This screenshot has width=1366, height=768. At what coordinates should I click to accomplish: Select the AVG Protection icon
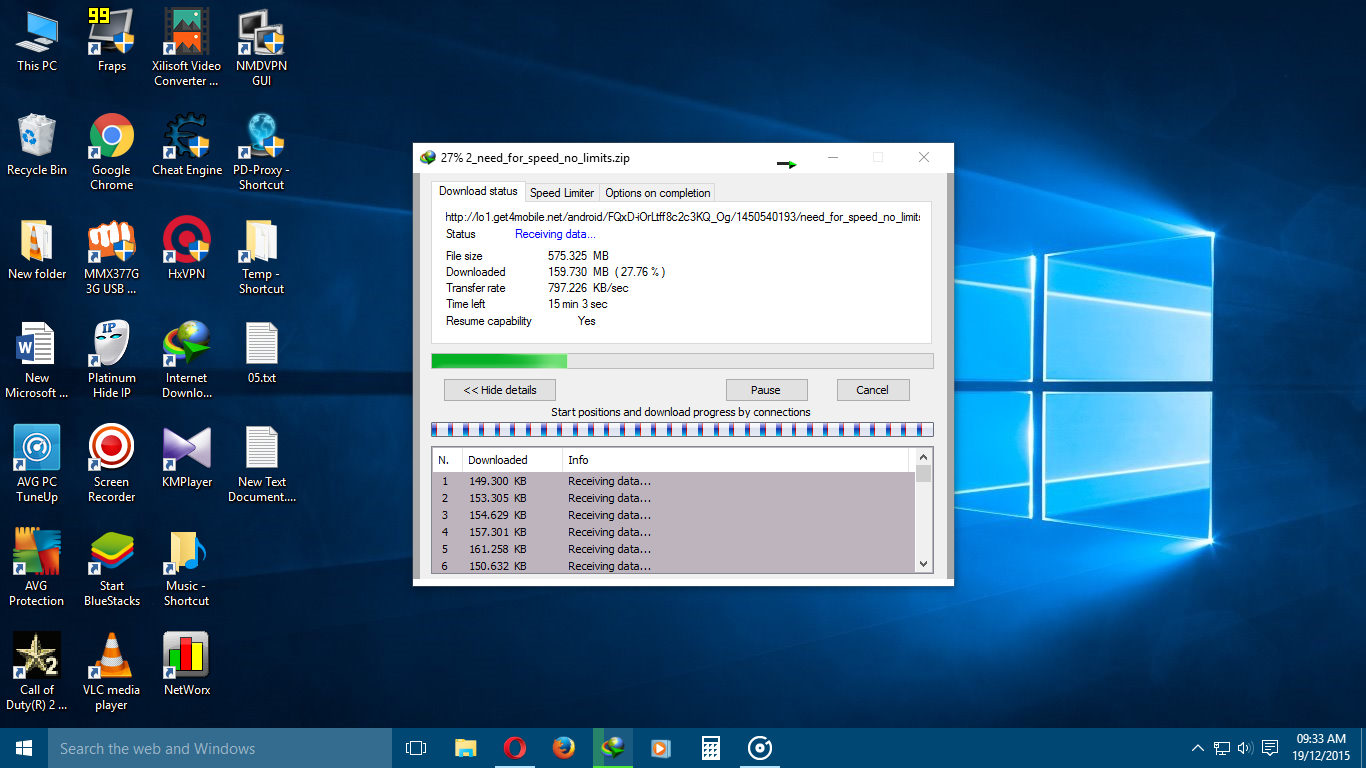[37, 568]
